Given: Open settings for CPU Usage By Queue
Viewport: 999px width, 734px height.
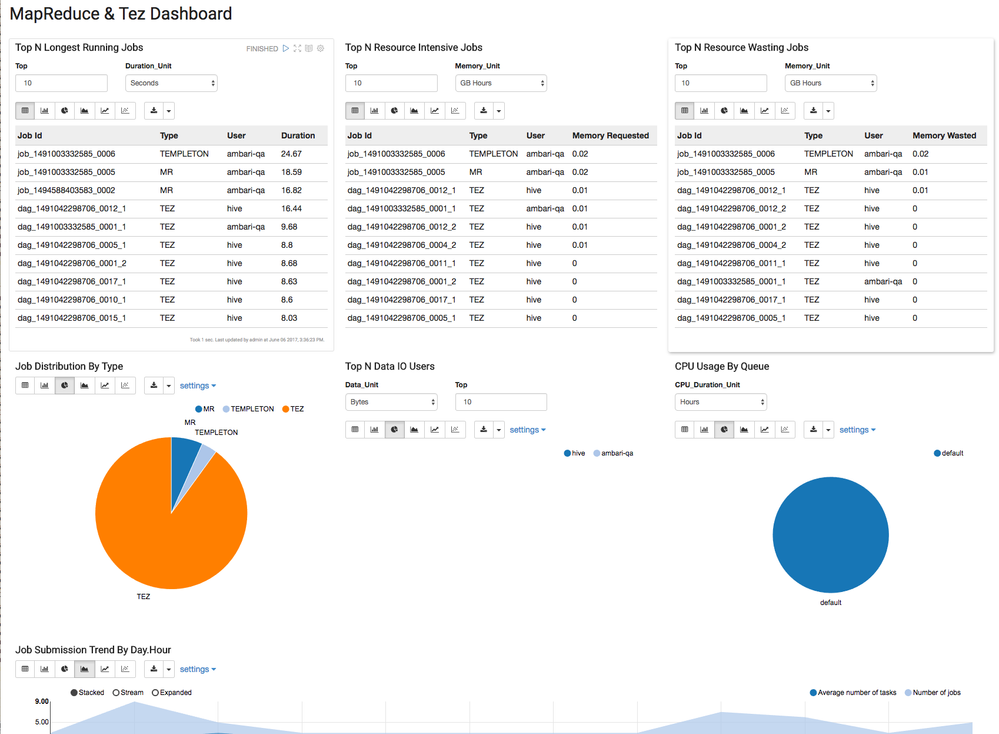Looking at the screenshot, I should point(858,430).
